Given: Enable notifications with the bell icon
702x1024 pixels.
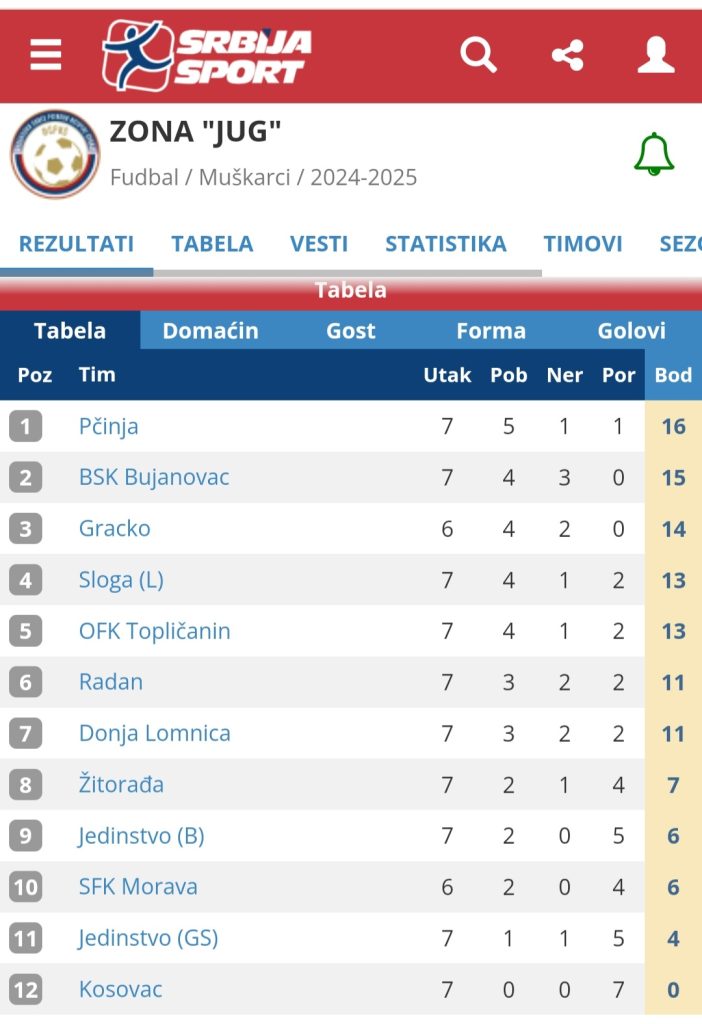Looking at the screenshot, I should click(654, 154).
